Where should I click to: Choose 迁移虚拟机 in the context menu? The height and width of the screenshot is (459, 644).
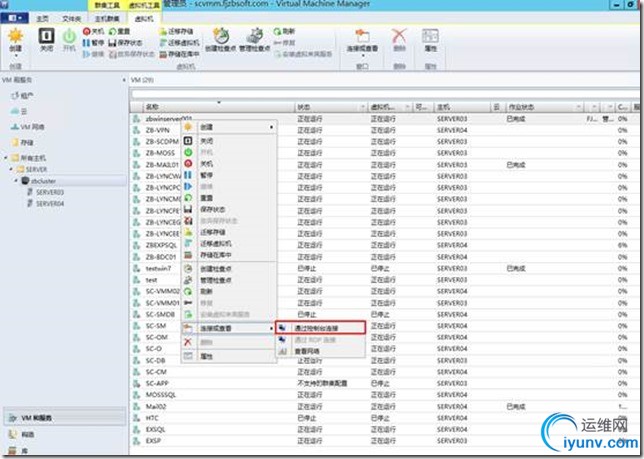(x=229, y=243)
